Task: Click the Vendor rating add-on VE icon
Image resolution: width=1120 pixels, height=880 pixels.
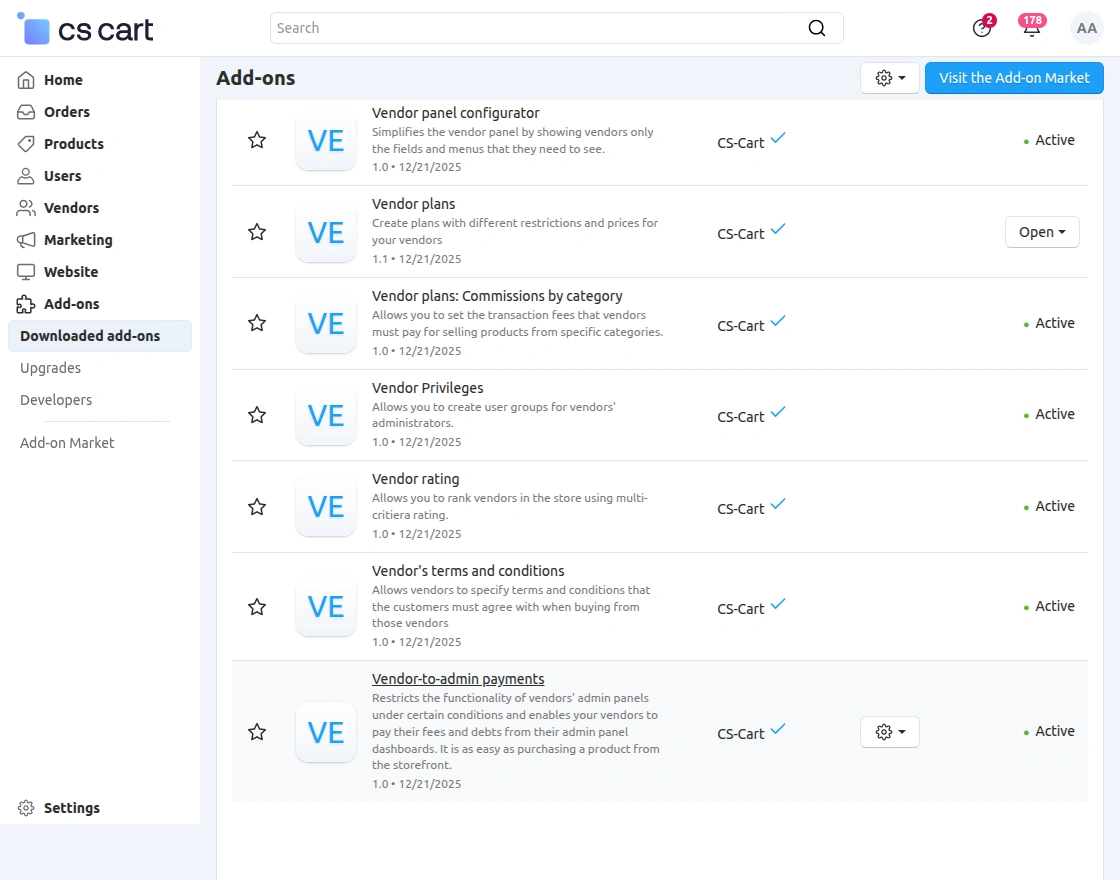Action: (326, 506)
